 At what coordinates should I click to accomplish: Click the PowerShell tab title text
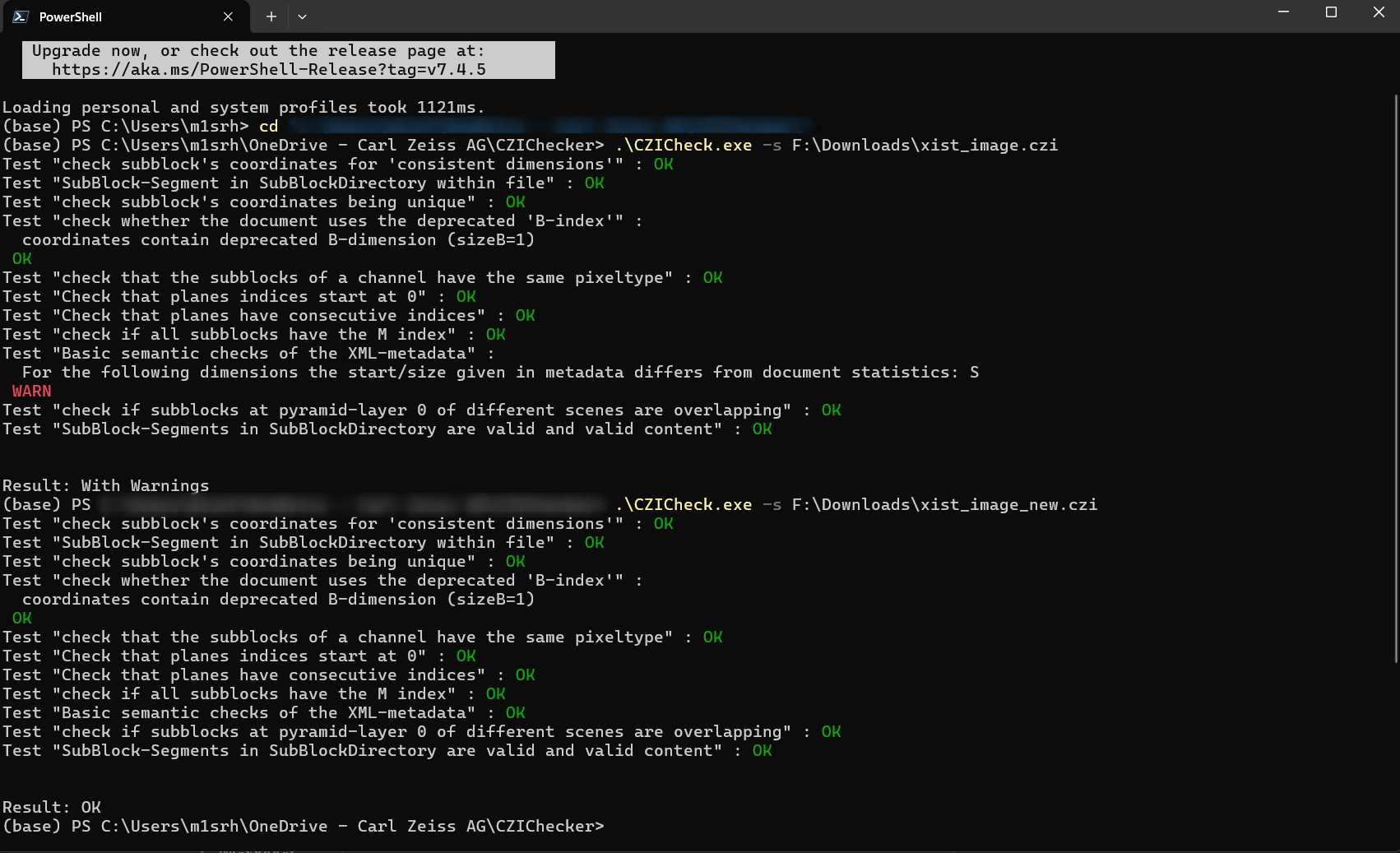(x=72, y=16)
